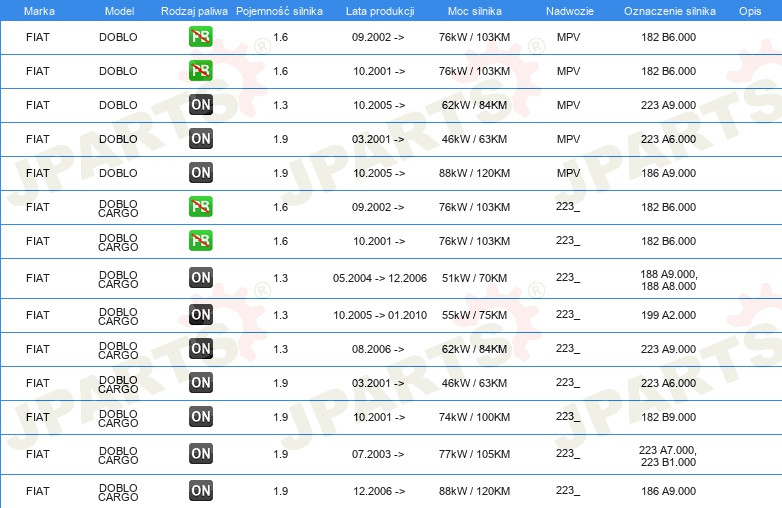Click the ON diesel icon in the 74kW / 100KM row

pyautogui.click(x=200, y=416)
